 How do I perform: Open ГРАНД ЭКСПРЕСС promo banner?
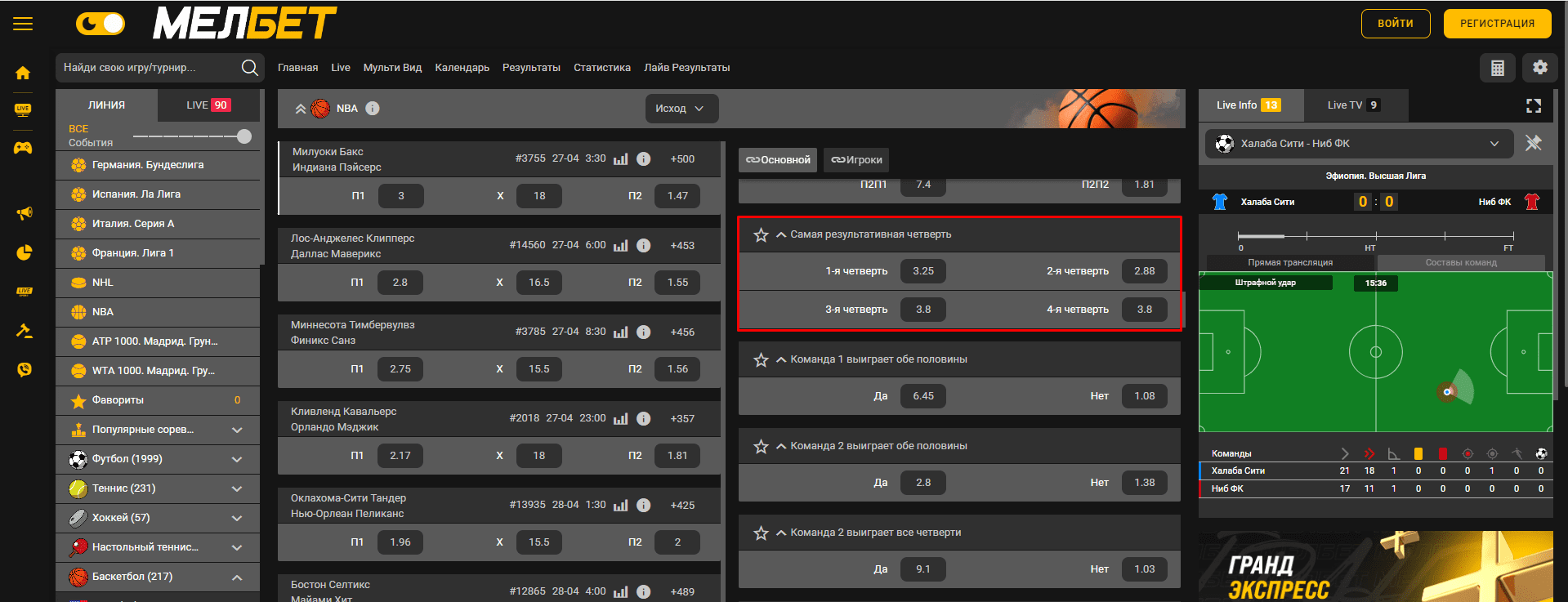point(1376,567)
